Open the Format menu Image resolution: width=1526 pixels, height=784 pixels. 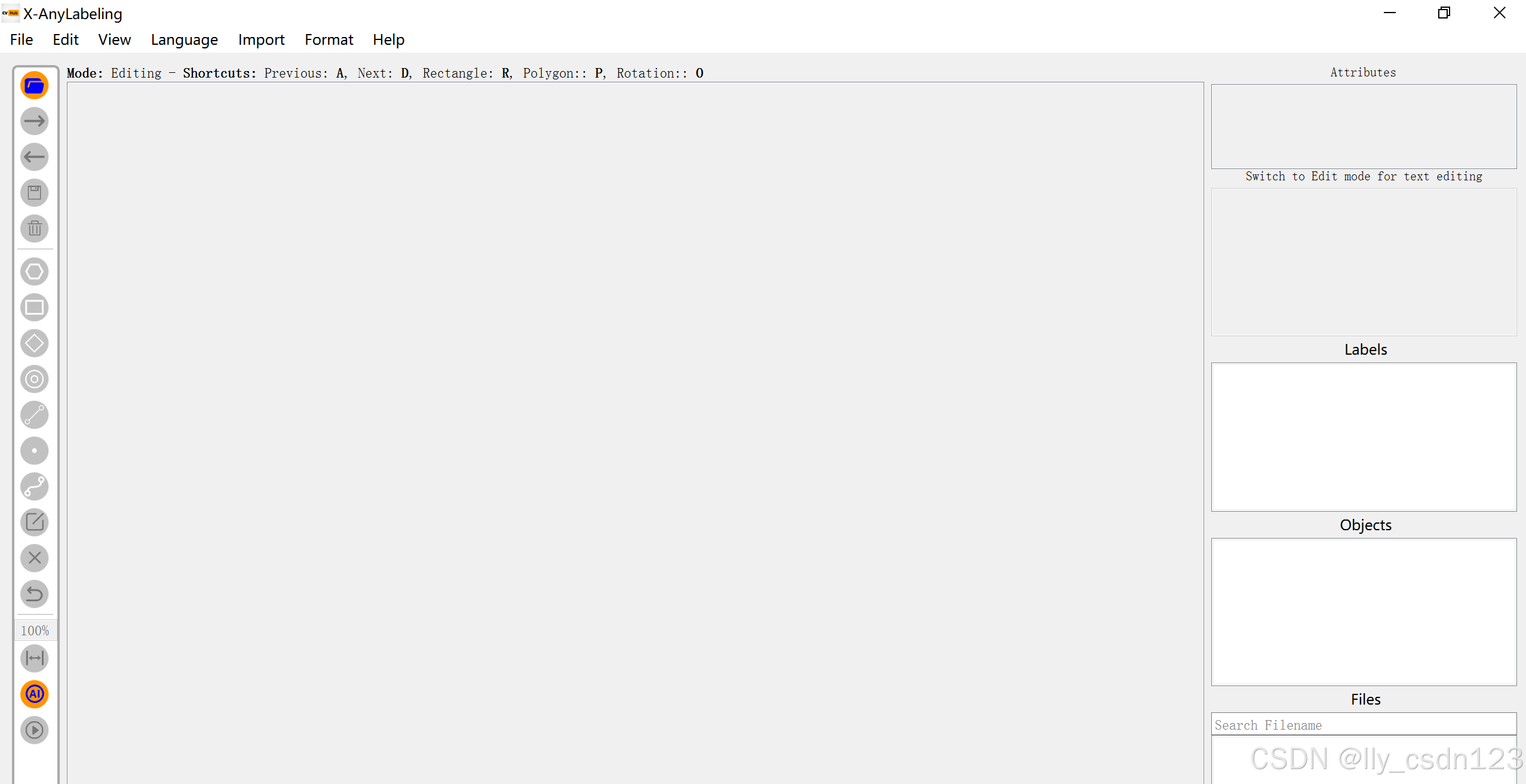[x=328, y=40]
